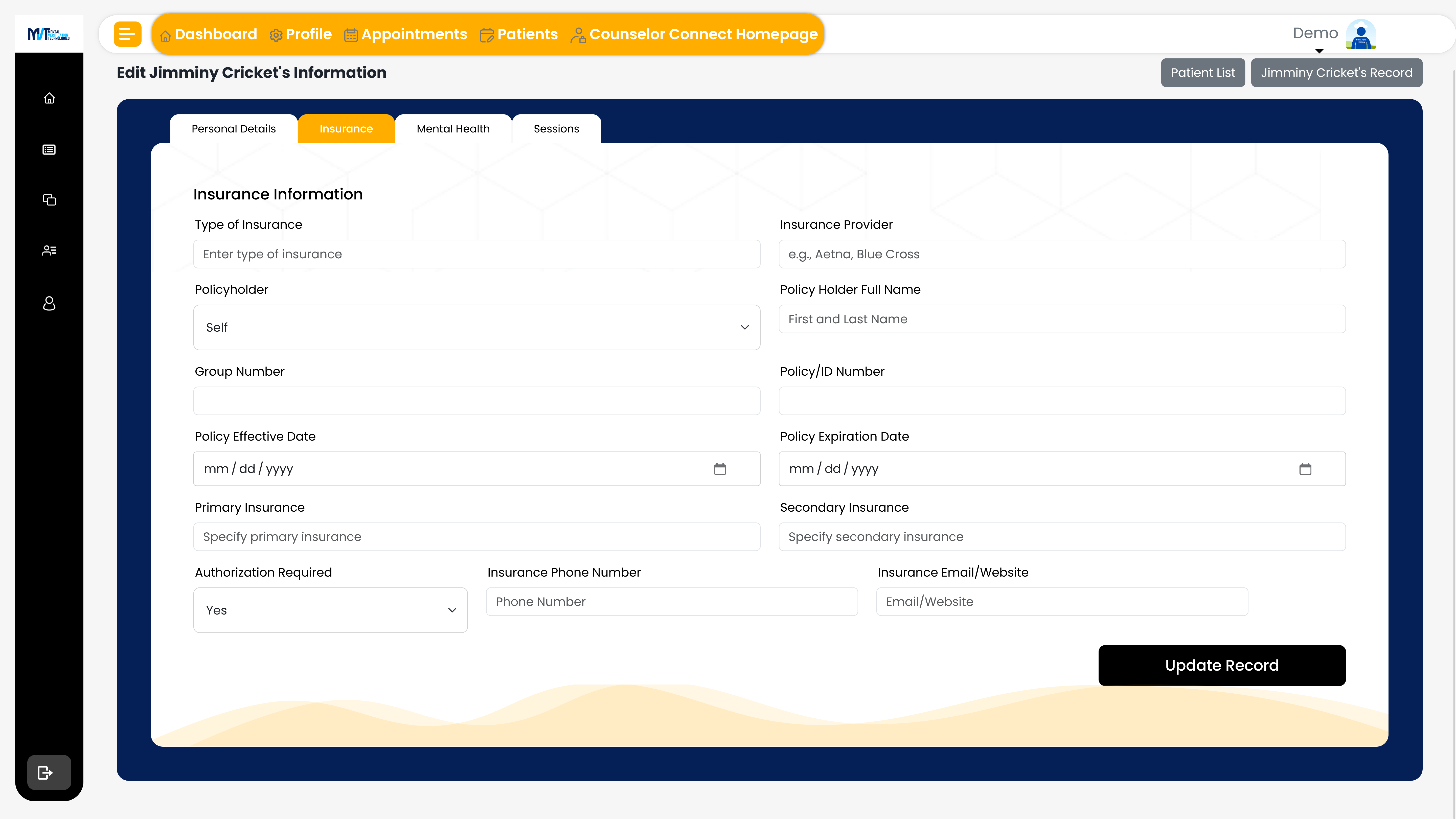This screenshot has height=819, width=1456.
Task: Open calendar picker for Policy Effective Date
Action: tap(719, 469)
